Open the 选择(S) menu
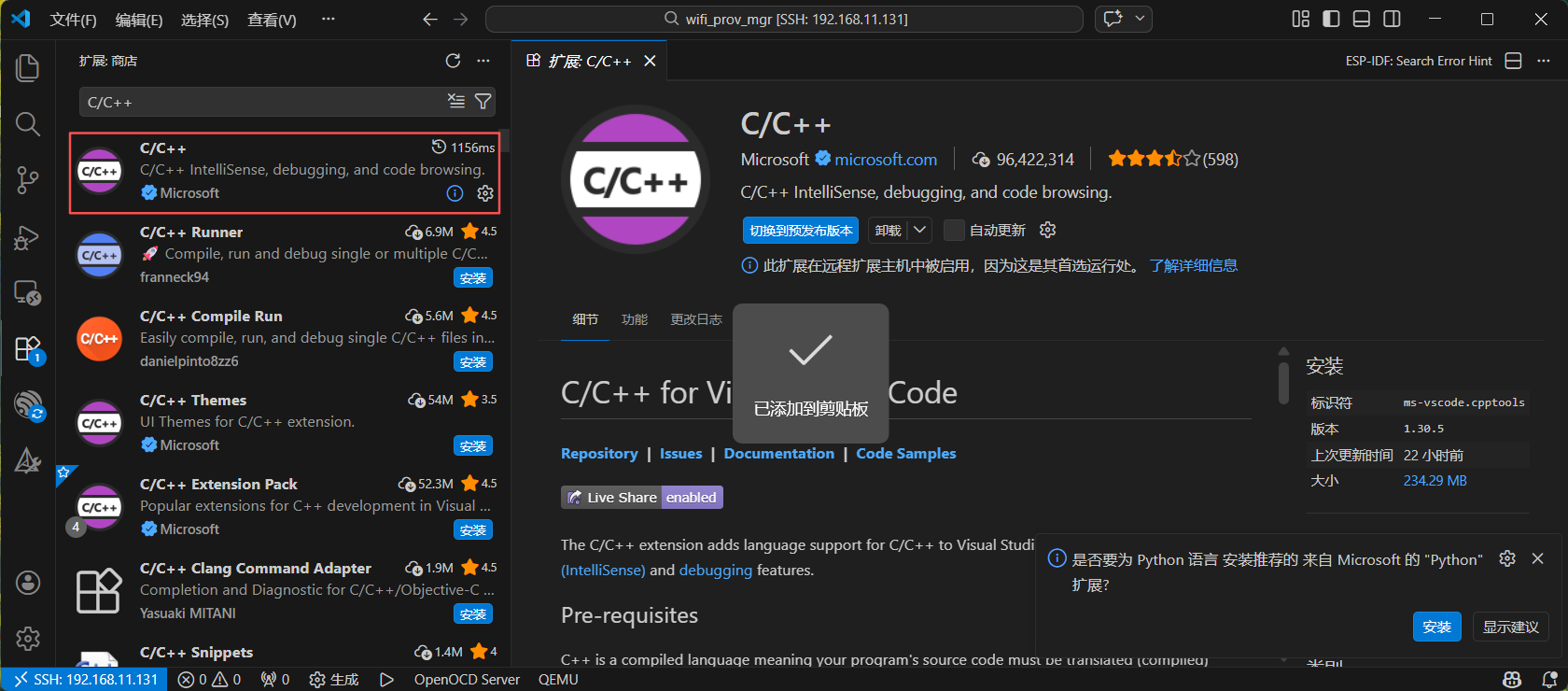This screenshot has width=1568, height=691. point(204,20)
